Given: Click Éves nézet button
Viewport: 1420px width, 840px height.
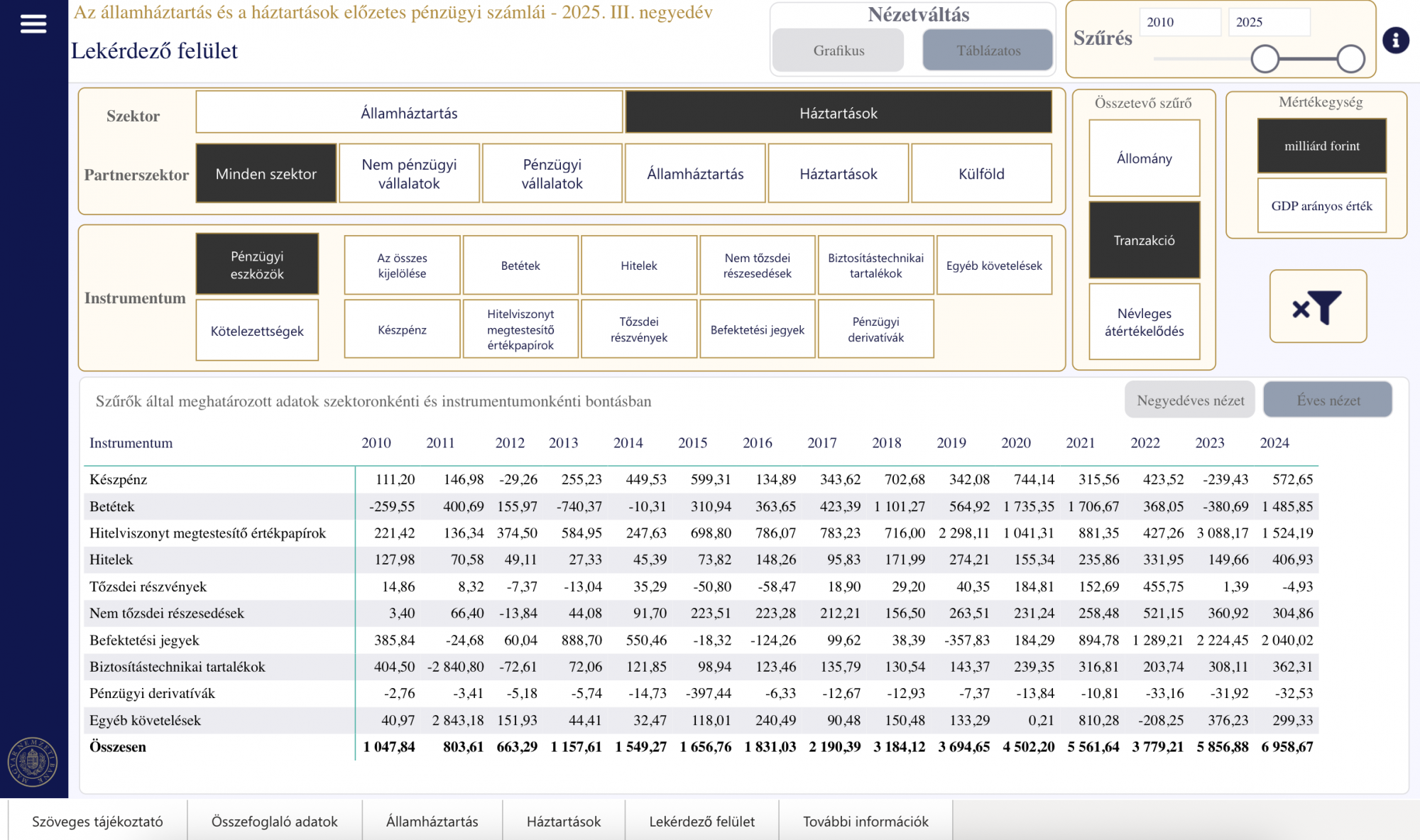Looking at the screenshot, I should pos(1328,400).
